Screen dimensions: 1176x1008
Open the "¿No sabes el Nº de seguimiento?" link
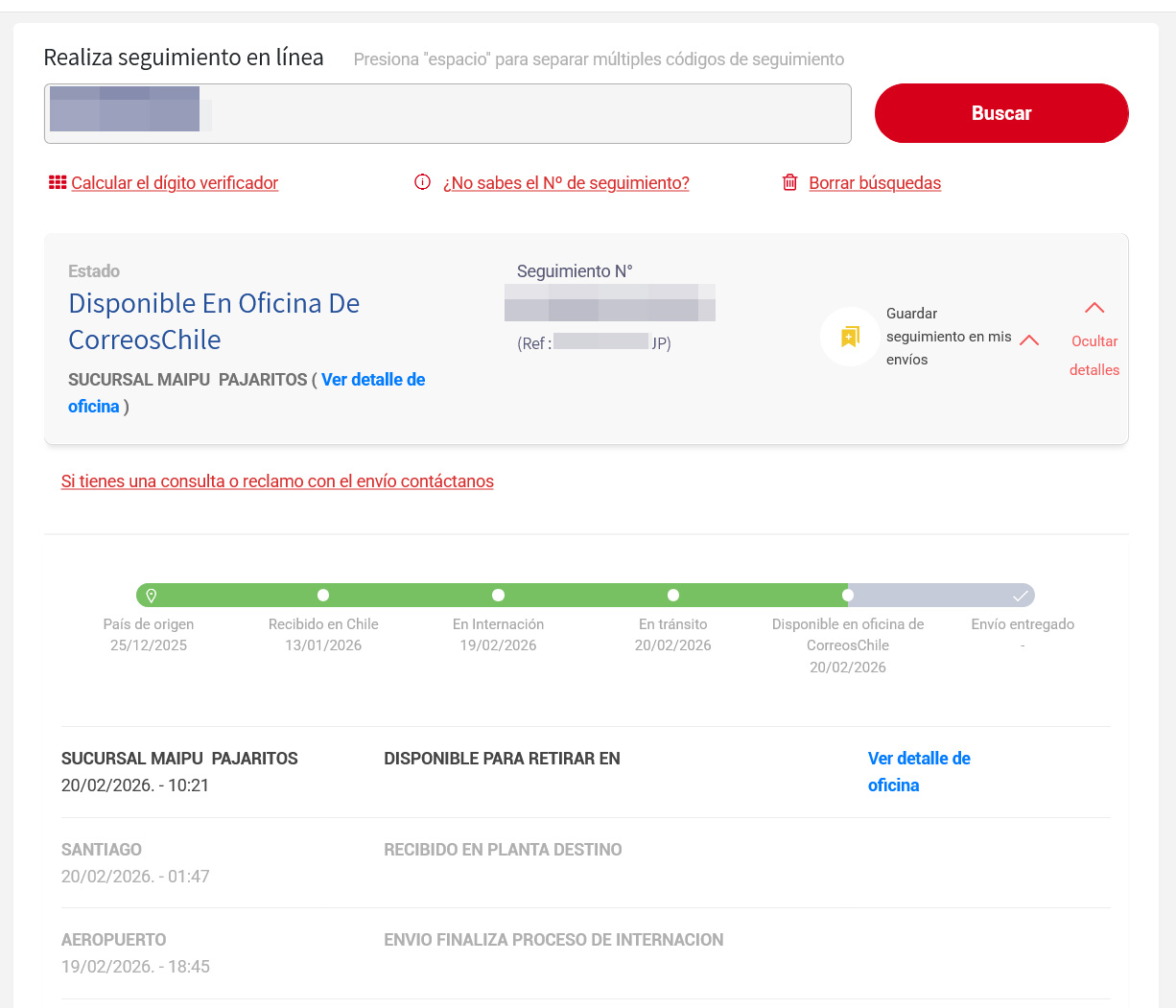tap(567, 182)
